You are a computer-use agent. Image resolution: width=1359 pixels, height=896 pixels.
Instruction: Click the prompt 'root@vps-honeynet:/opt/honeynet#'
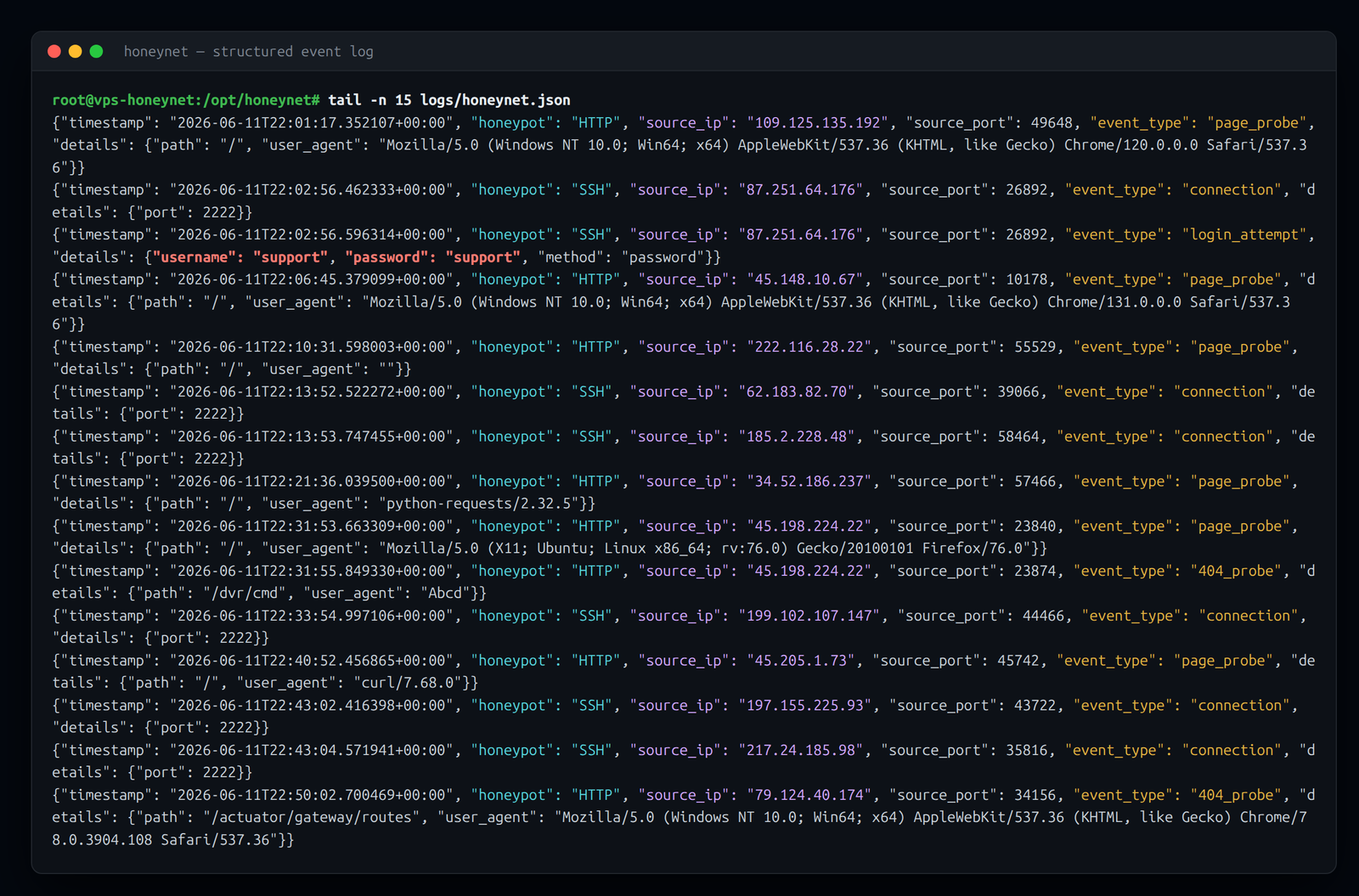pos(186,100)
